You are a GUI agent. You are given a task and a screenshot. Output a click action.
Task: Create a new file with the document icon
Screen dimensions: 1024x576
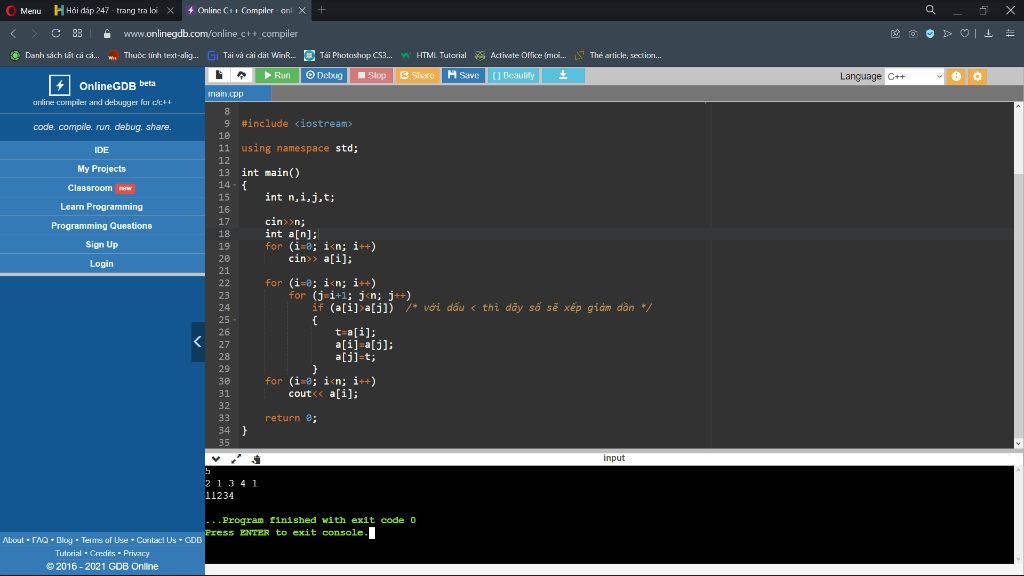click(219, 75)
